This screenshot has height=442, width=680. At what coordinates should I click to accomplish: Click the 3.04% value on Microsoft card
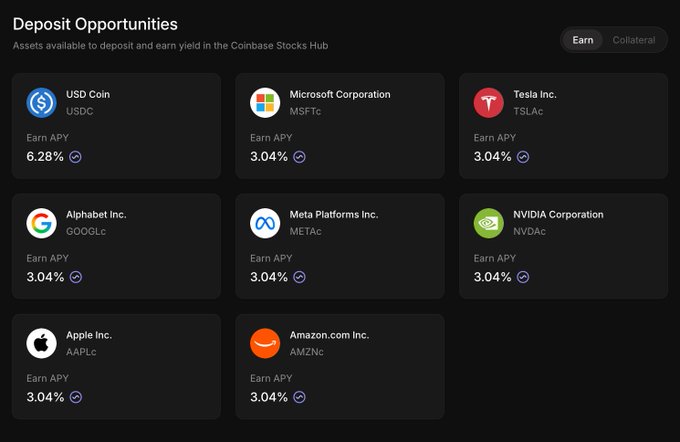click(269, 157)
